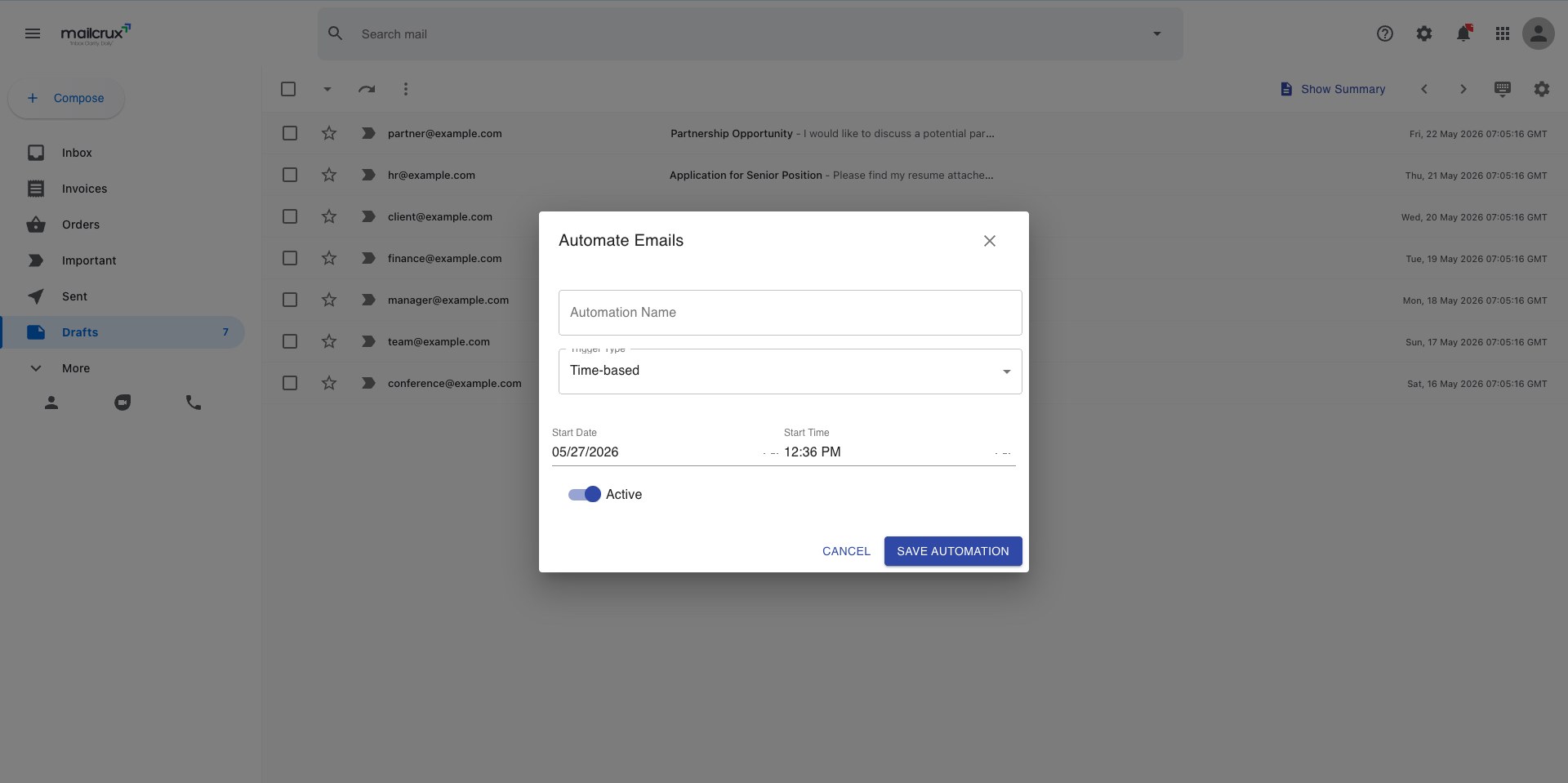Select the finance@example.com email checkbox

290,258
